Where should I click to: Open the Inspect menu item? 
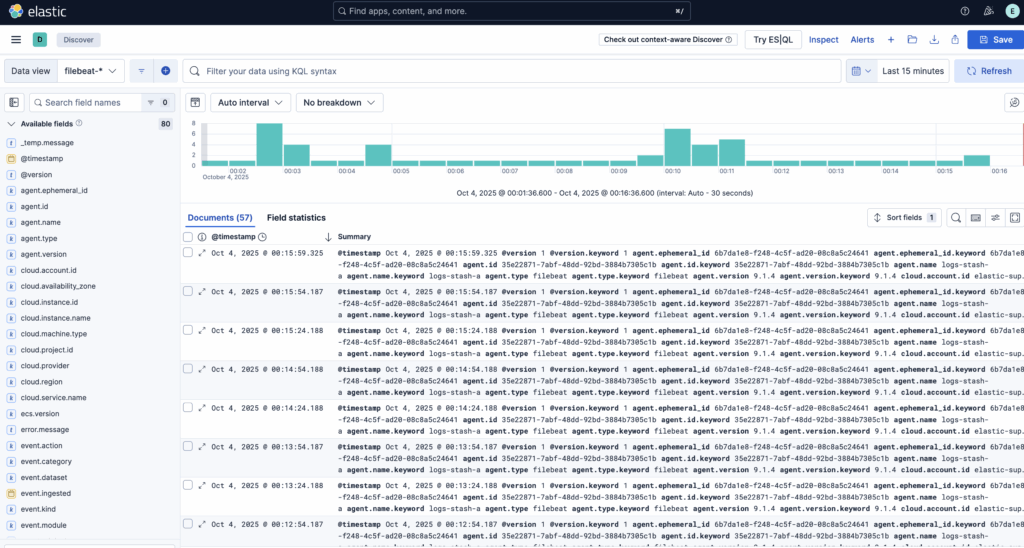click(823, 40)
